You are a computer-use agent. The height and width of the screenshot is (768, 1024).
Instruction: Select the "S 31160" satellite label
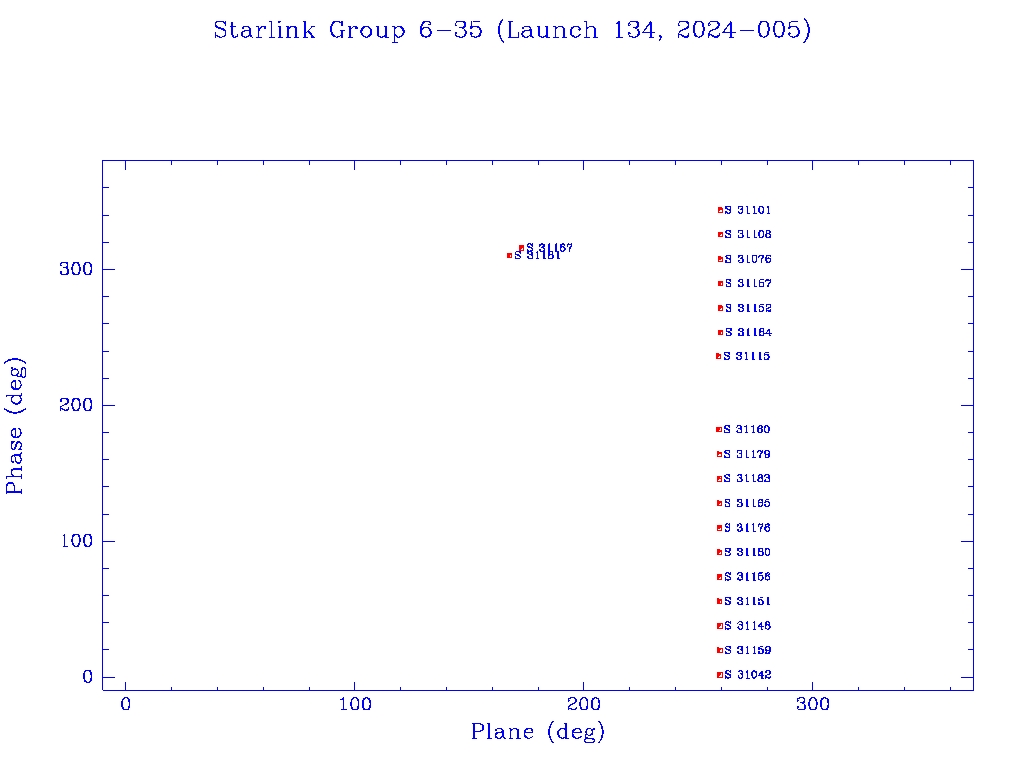click(x=746, y=430)
